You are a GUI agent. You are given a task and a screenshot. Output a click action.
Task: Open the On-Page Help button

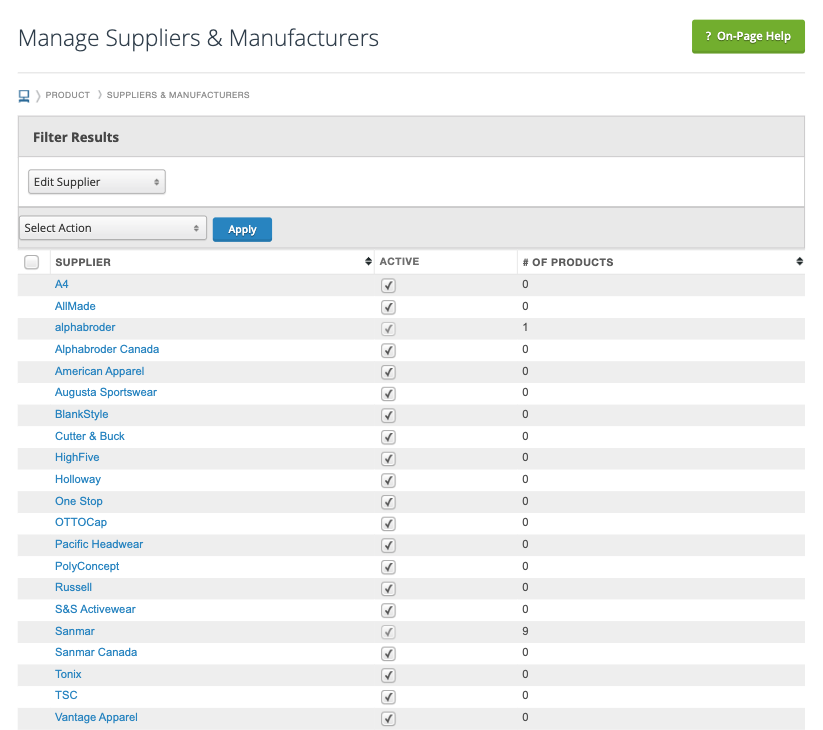click(x=748, y=36)
